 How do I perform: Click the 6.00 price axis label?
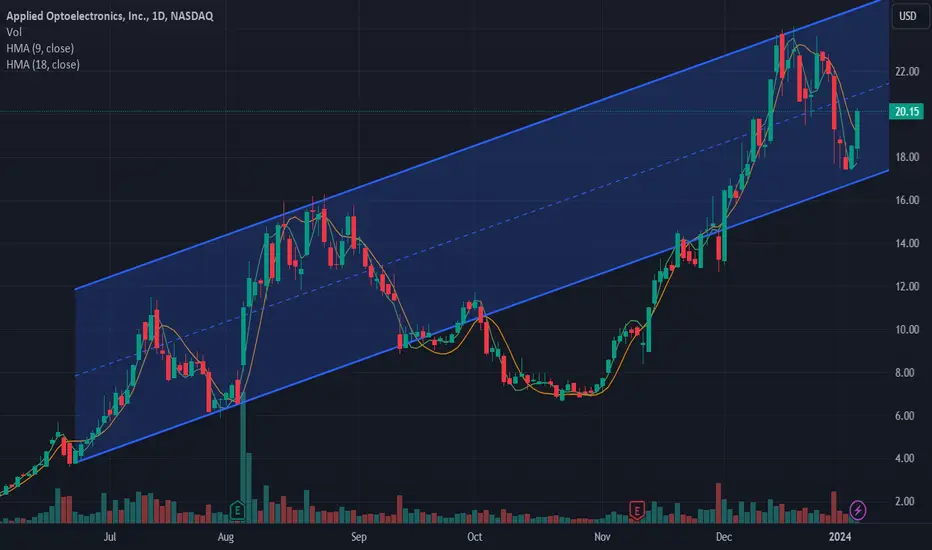(x=905, y=416)
